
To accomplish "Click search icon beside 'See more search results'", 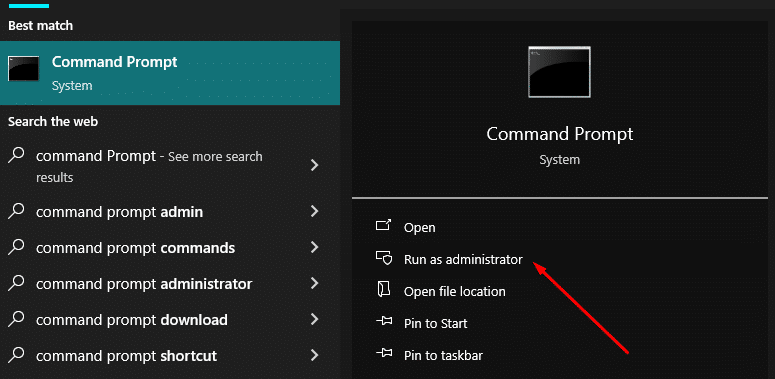I will 16,156.
